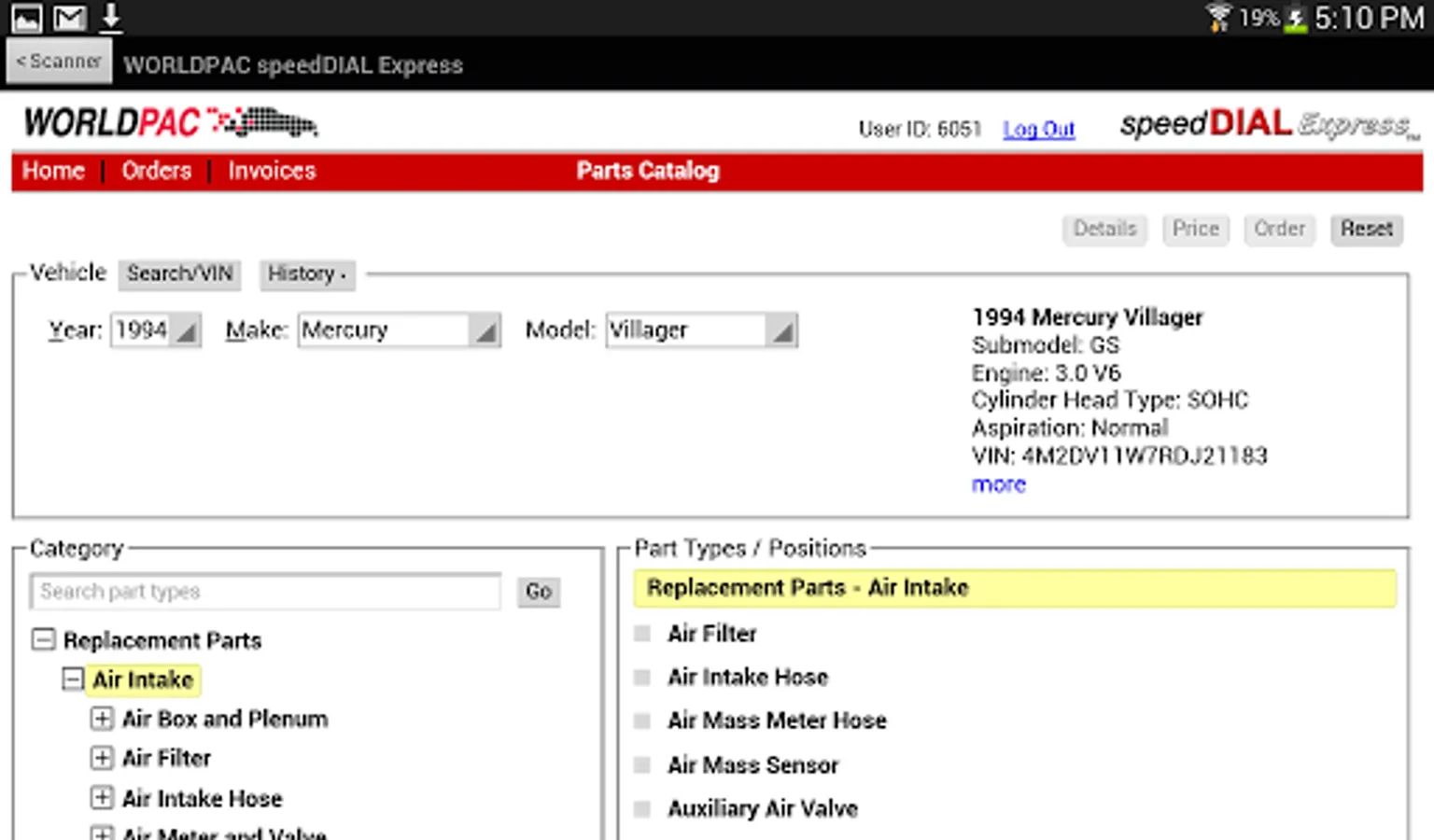Open the Year dropdown showing 1994
The width and height of the screenshot is (1434, 840).
click(x=156, y=330)
